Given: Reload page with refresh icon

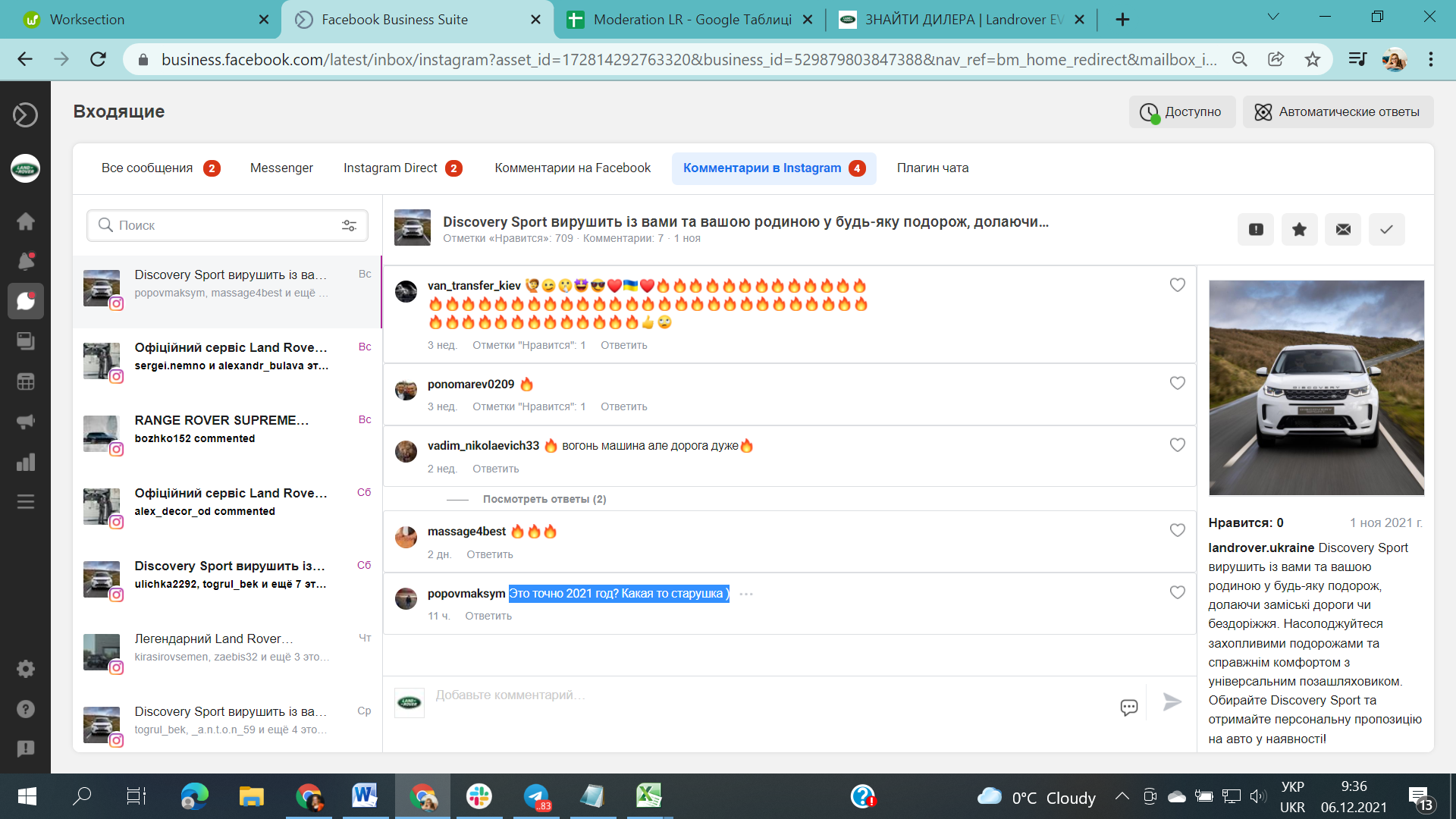Looking at the screenshot, I should [x=98, y=59].
